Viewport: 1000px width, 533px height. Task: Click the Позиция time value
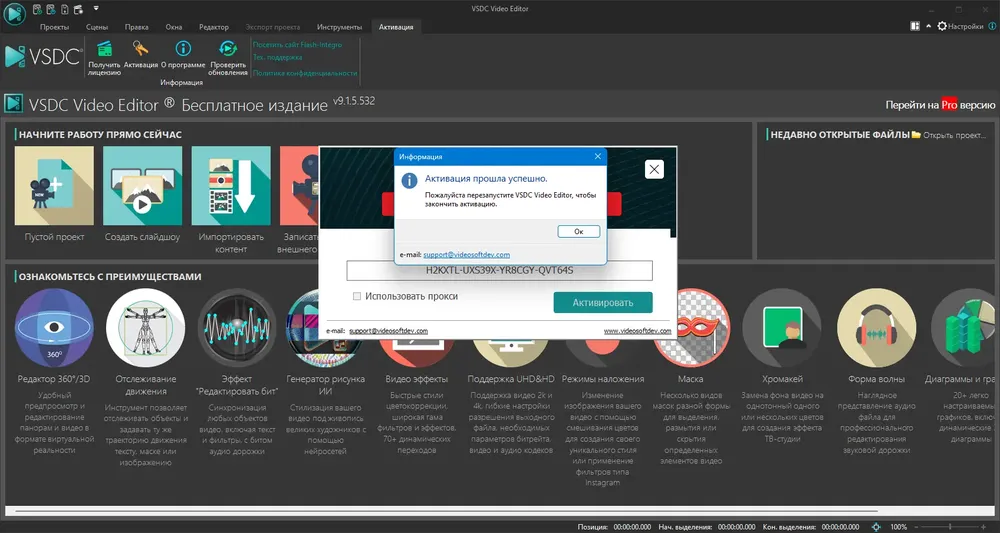pos(632,527)
